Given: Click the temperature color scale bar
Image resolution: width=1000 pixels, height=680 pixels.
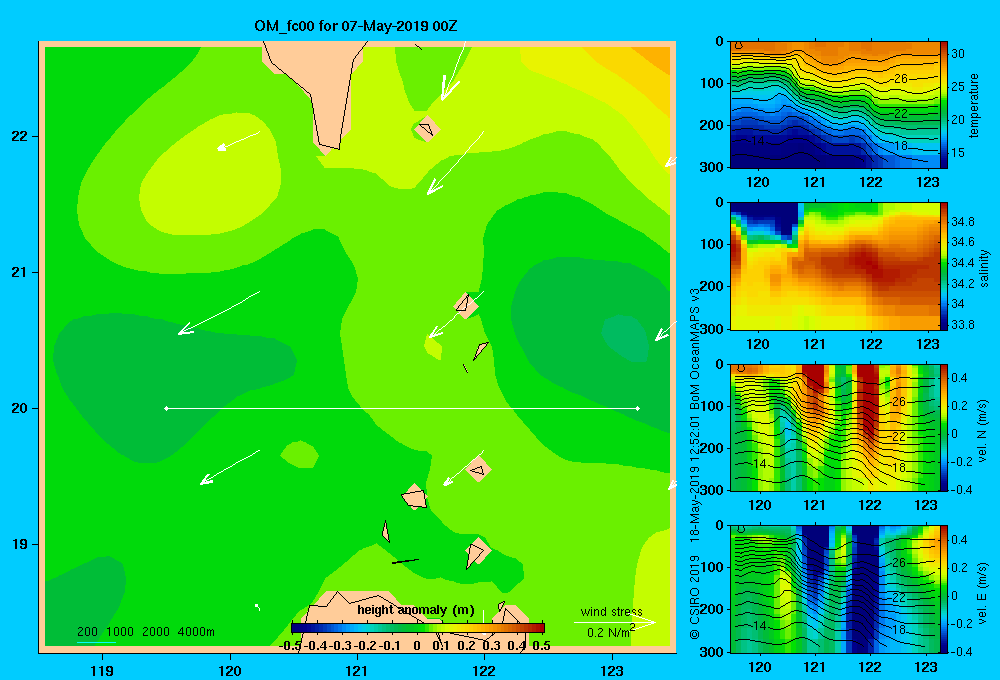Looking at the screenshot, I should (943, 105).
